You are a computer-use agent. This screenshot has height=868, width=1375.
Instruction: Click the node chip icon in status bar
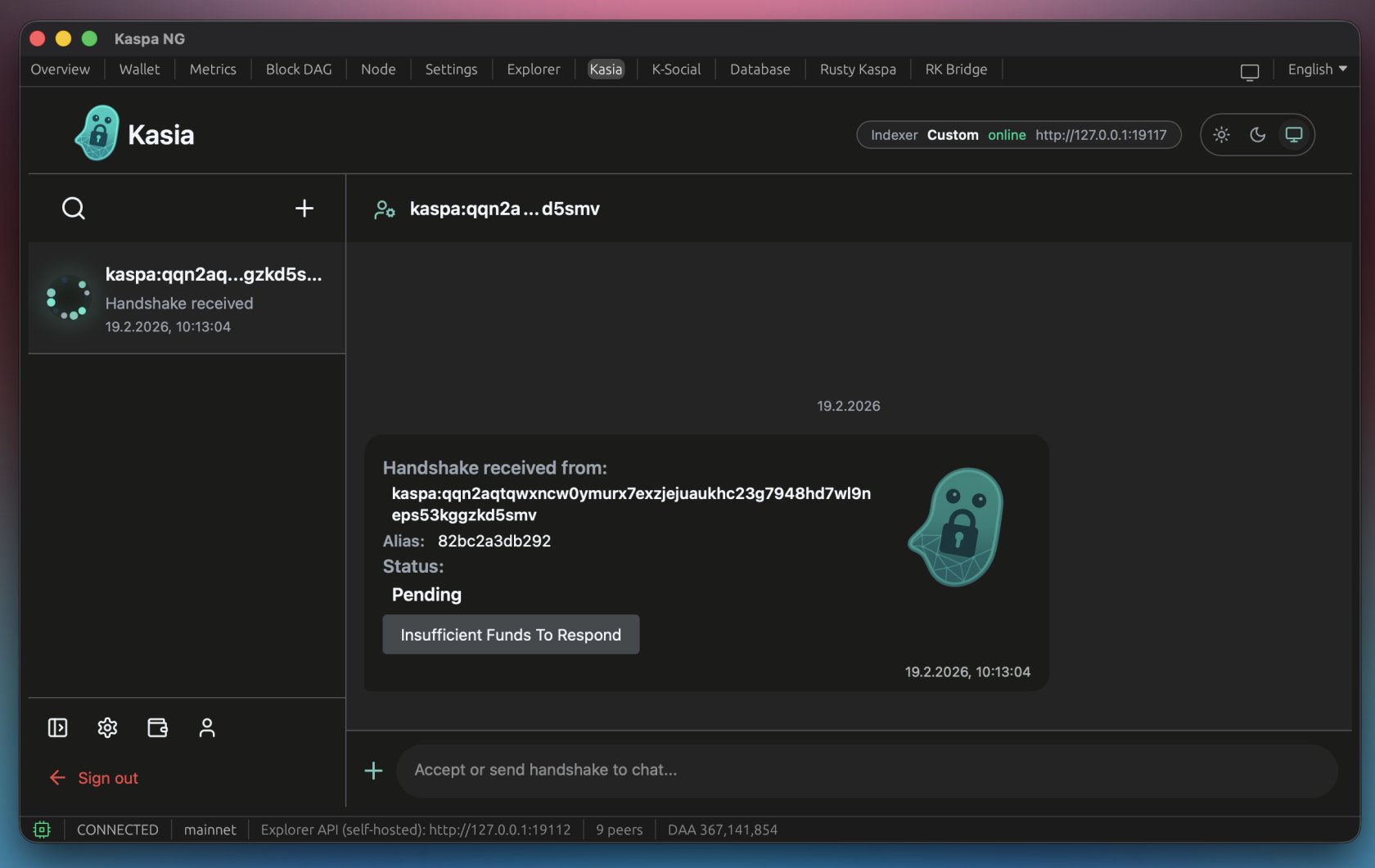[x=42, y=830]
